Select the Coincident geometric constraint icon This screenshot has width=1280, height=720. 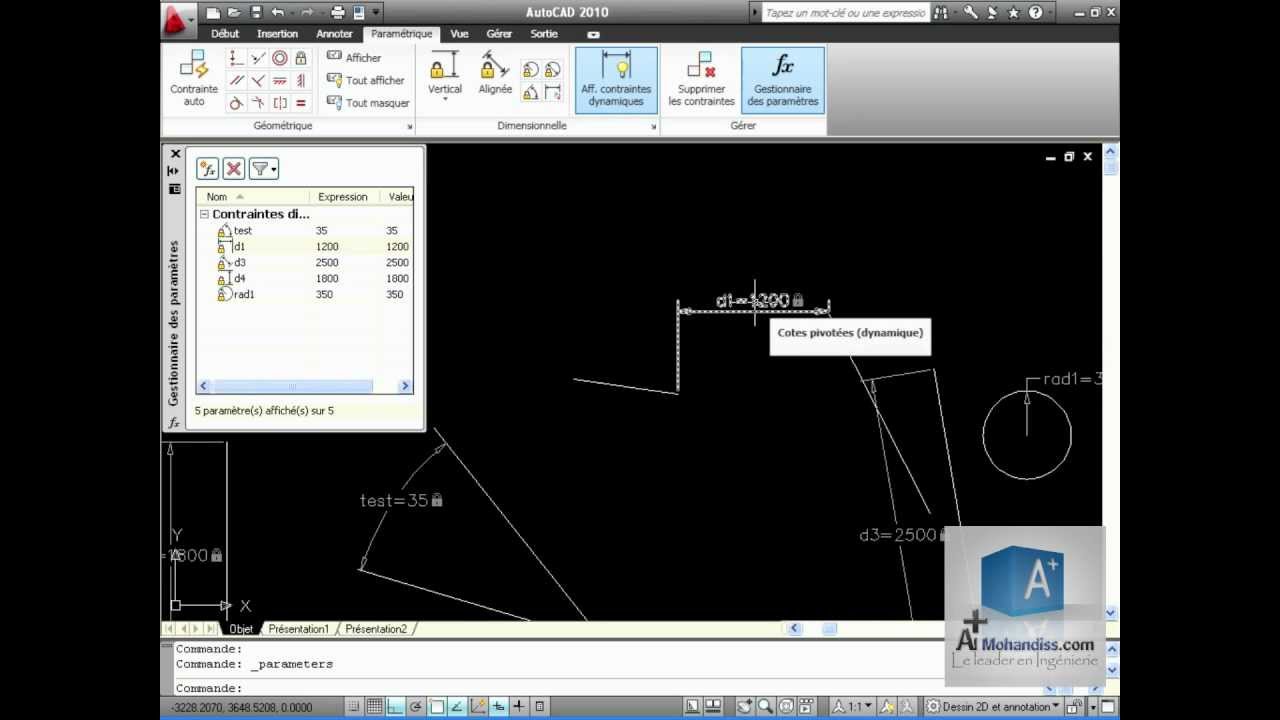pyautogui.click(x=236, y=58)
